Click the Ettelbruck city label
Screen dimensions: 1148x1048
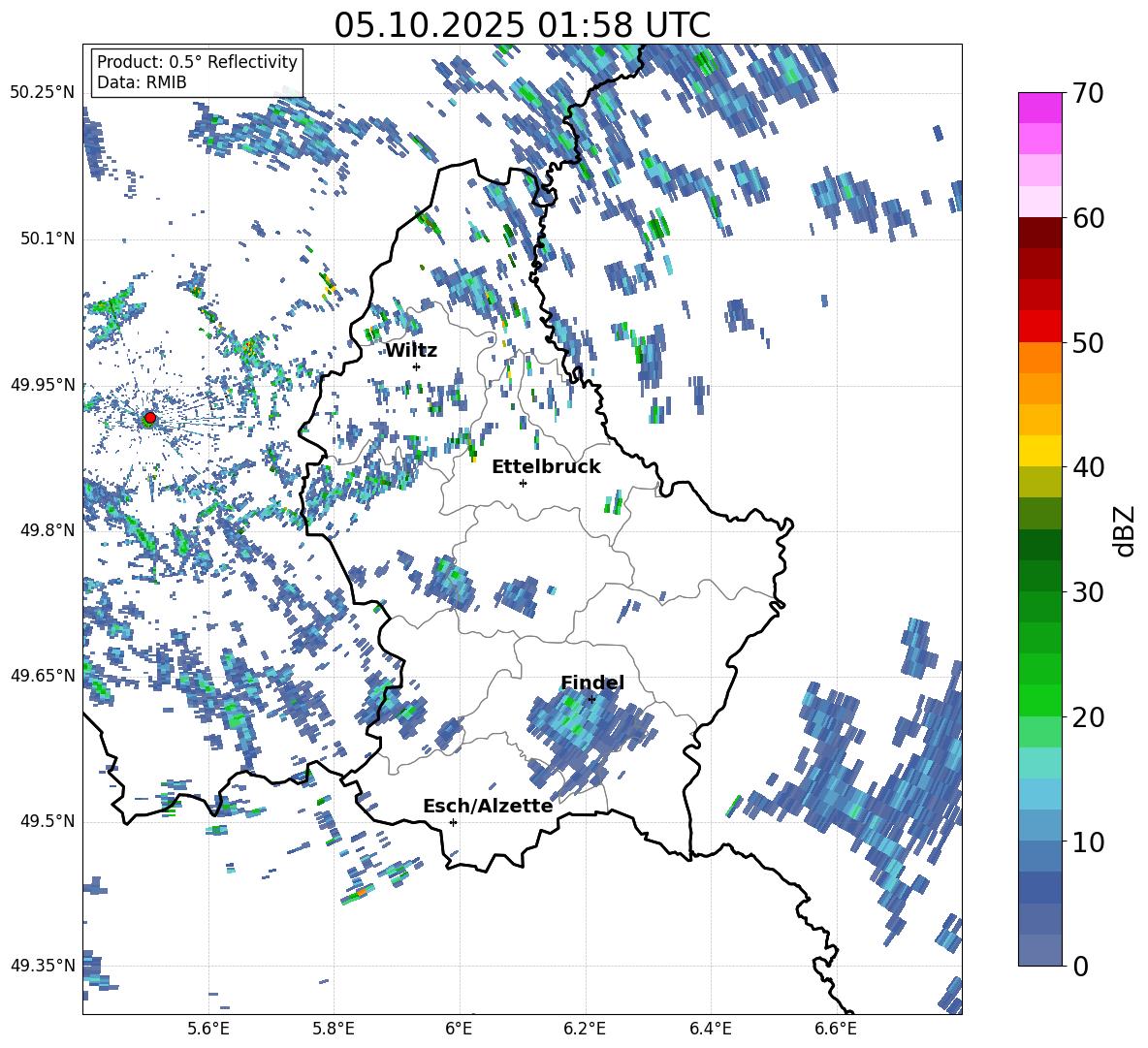point(546,467)
